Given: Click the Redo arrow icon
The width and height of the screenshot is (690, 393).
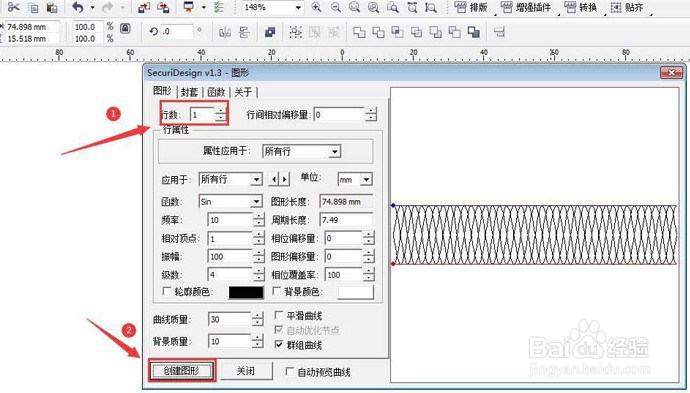Looking at the screenshot, I should pos(107,7).
